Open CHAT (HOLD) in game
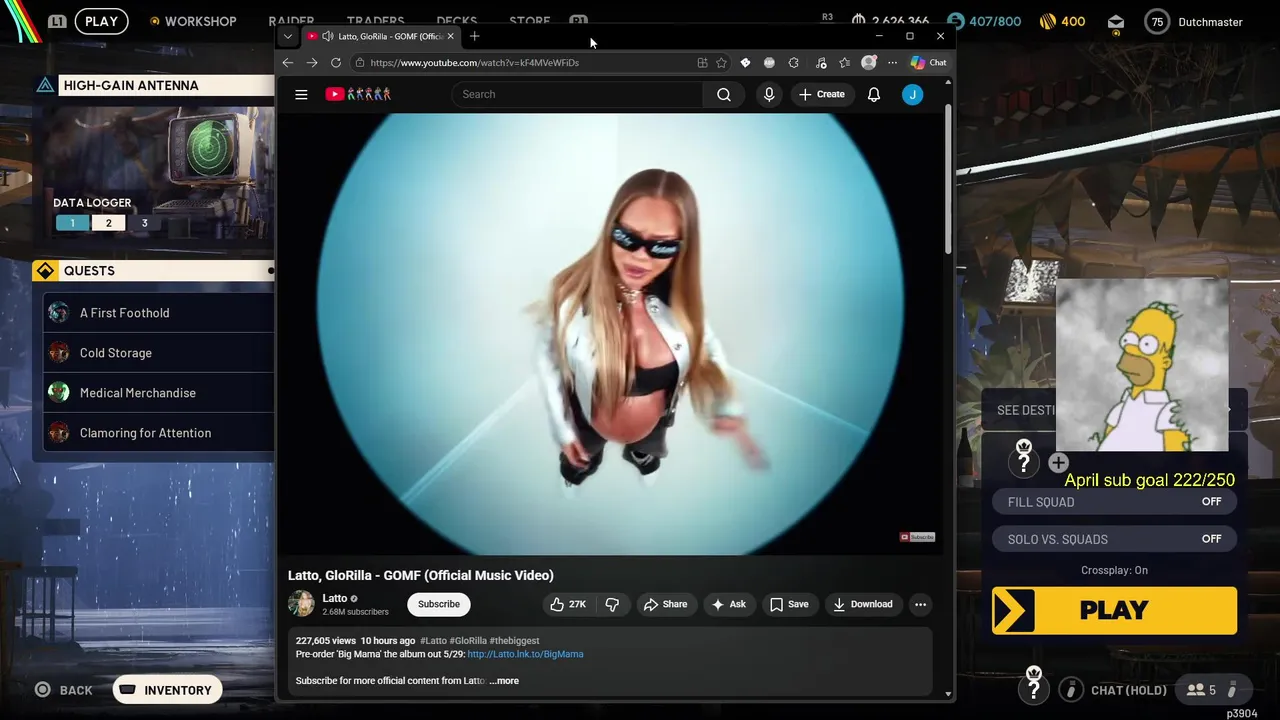This screenshot has height=720, width=1280. point(1114,690)
